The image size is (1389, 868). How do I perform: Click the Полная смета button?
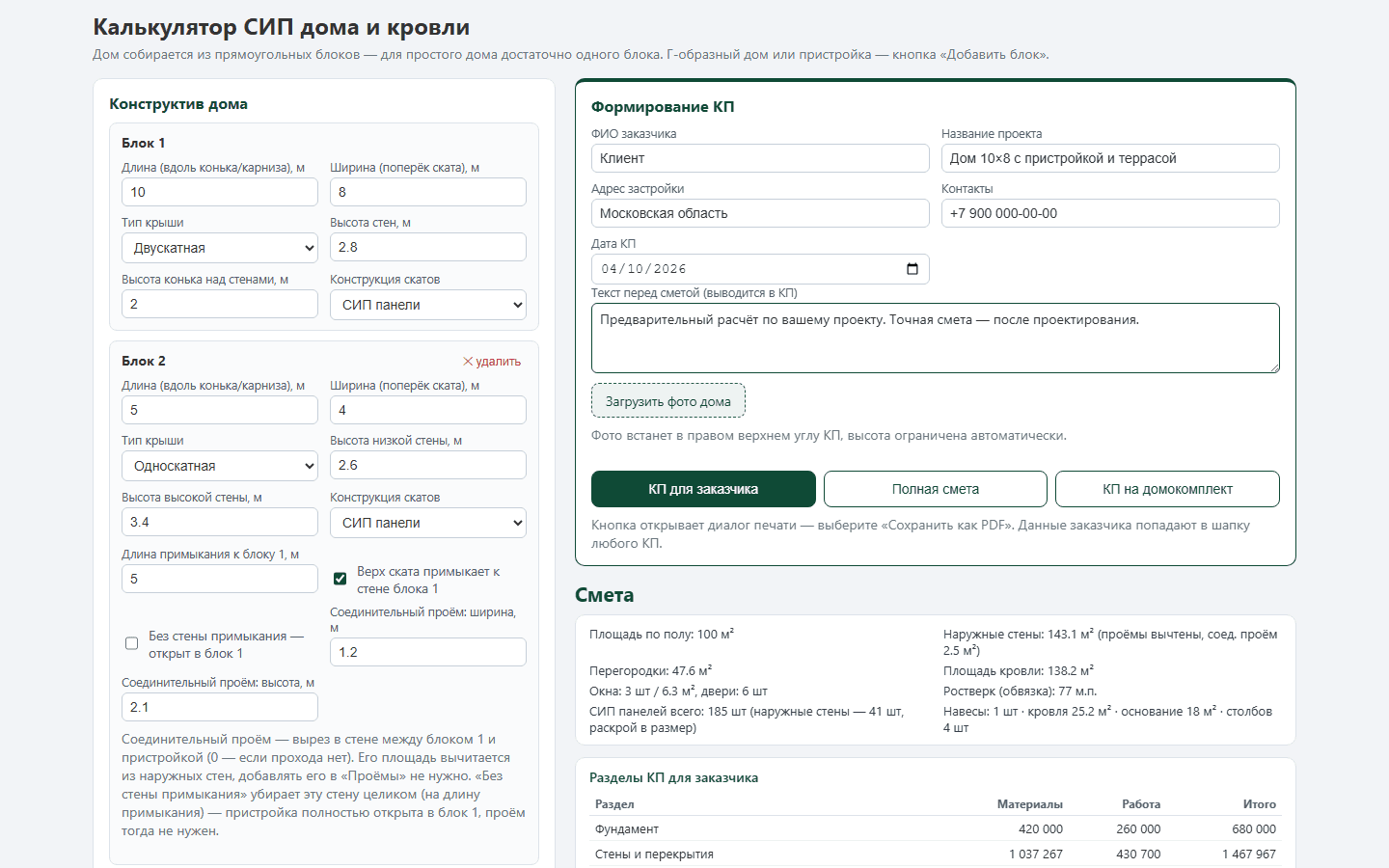[936, 489]
